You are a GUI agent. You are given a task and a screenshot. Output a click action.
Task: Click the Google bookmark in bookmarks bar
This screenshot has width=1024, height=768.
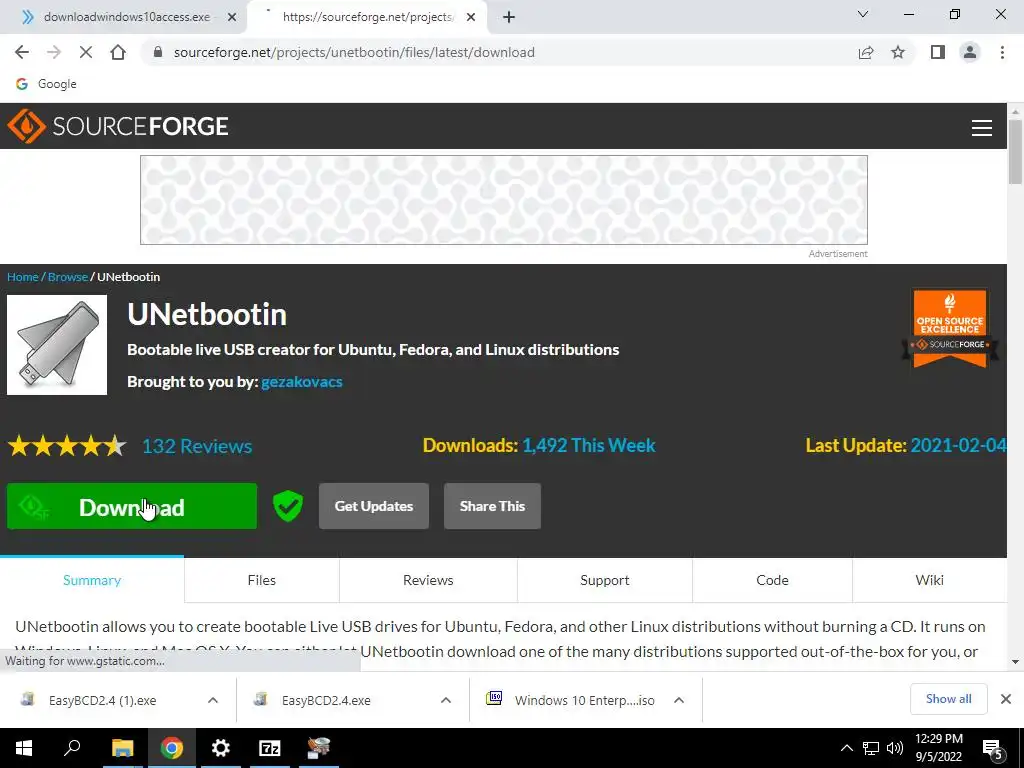pyautogui.click(x=46, y=84)
